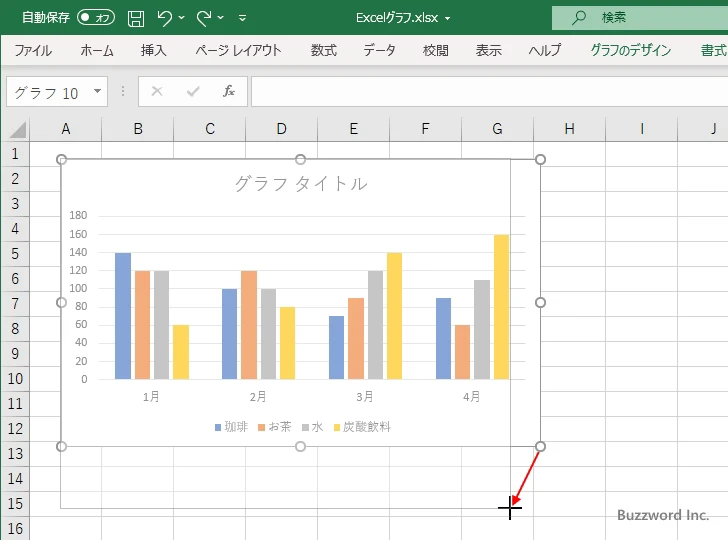This screenshot has height=540, width=728.
Task: Select column A header
Action: pos(65,129)
